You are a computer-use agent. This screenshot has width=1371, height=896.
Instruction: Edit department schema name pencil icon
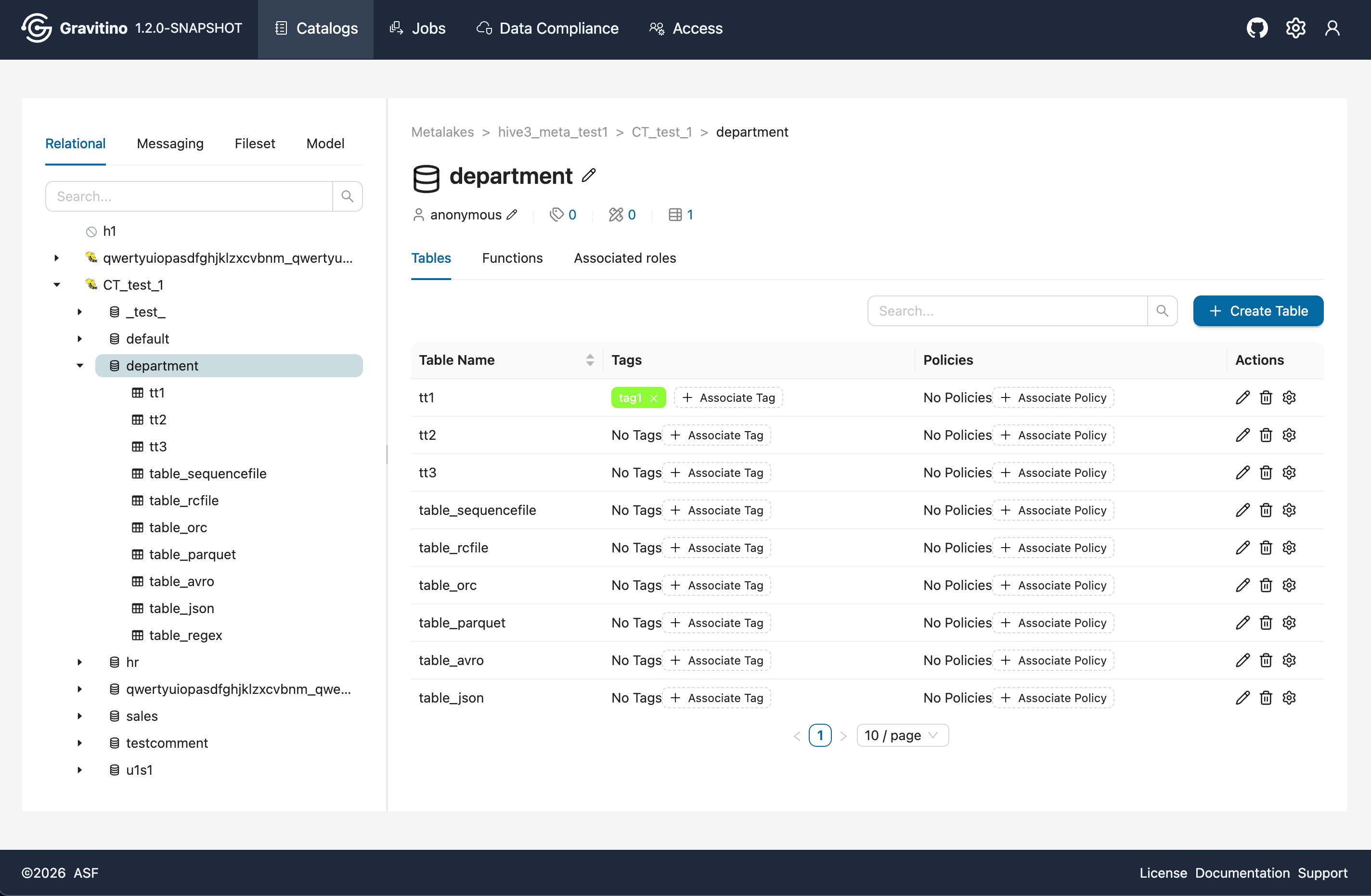[588, 175]
